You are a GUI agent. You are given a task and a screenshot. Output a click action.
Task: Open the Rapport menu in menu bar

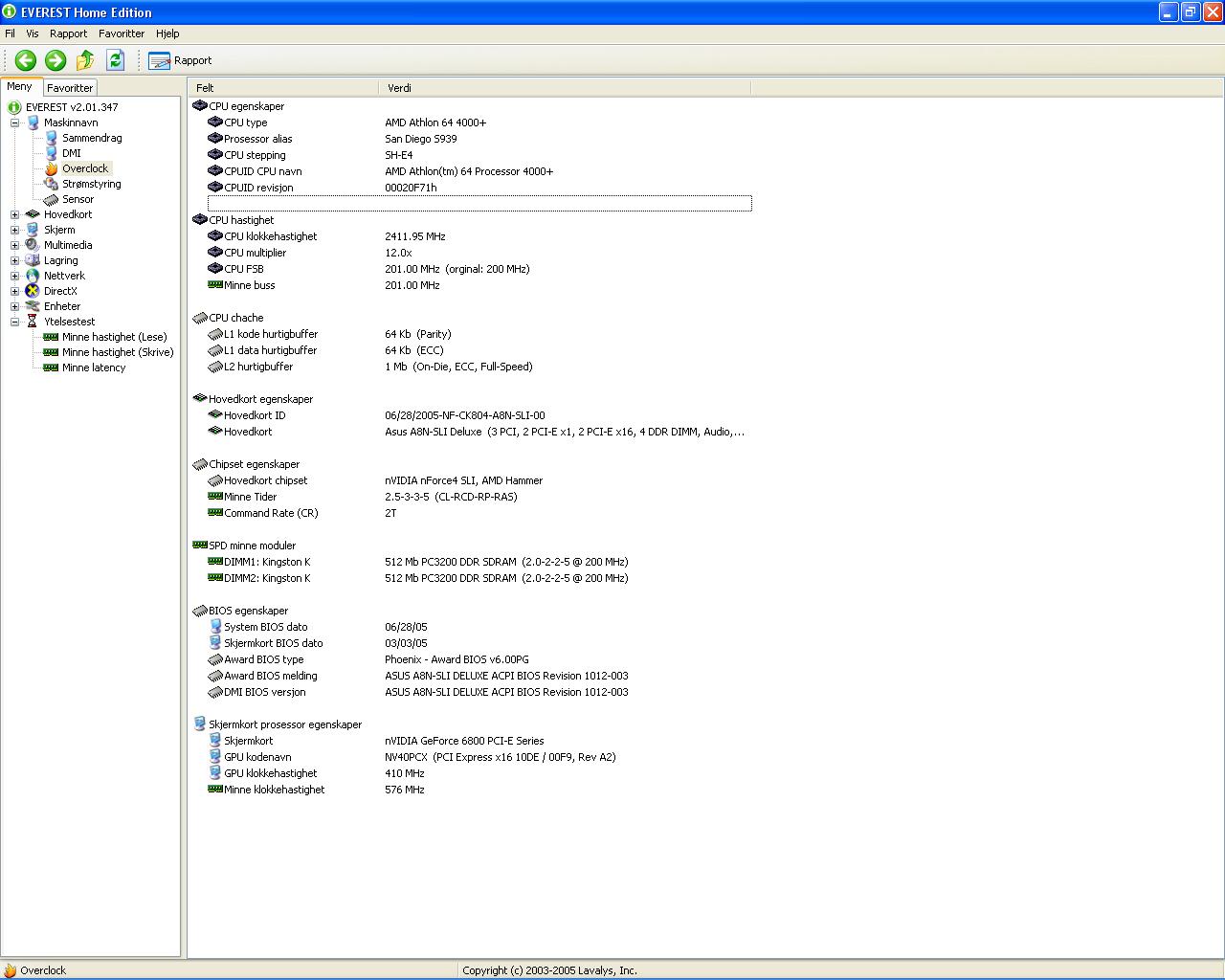(x=68, y=33)
